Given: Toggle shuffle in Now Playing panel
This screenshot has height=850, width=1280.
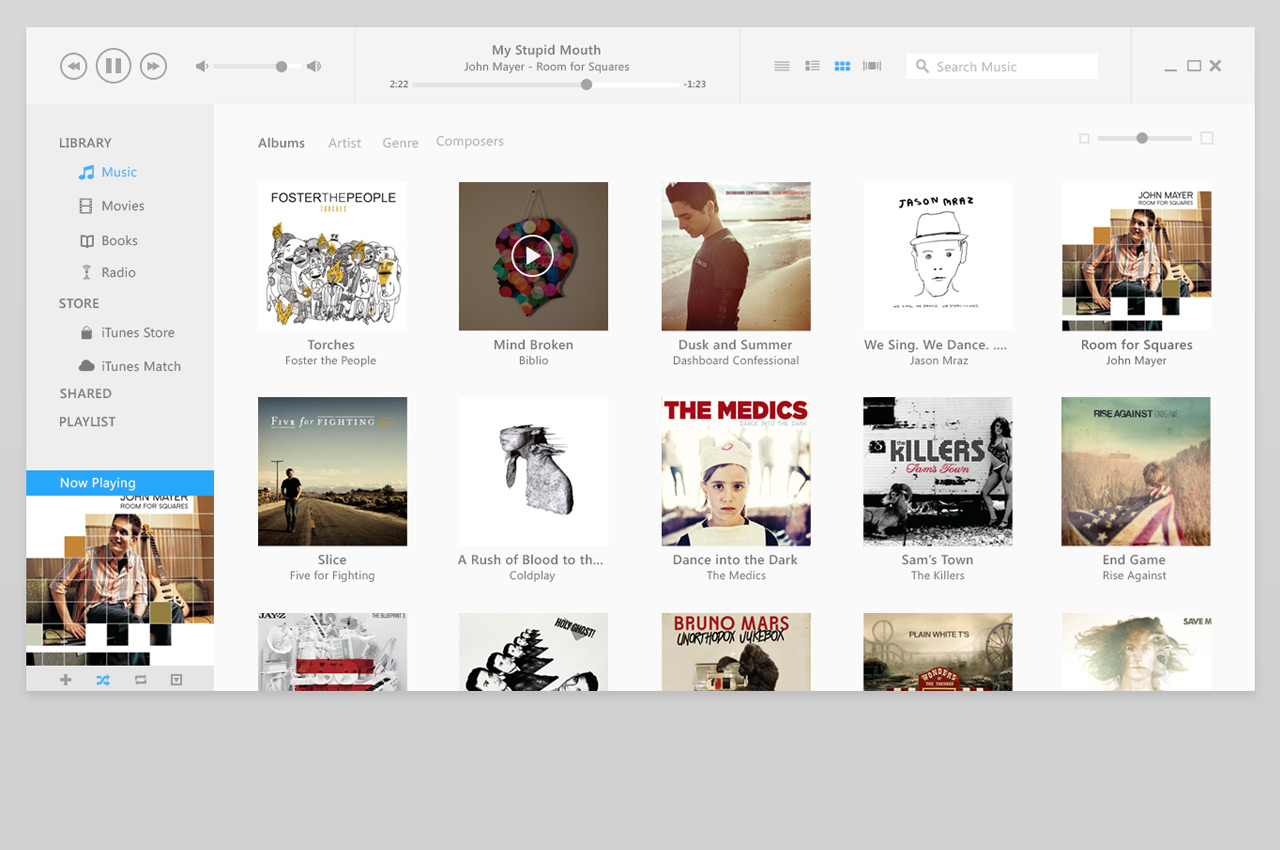Looking at the screenshot, I should tap(102, 680).
